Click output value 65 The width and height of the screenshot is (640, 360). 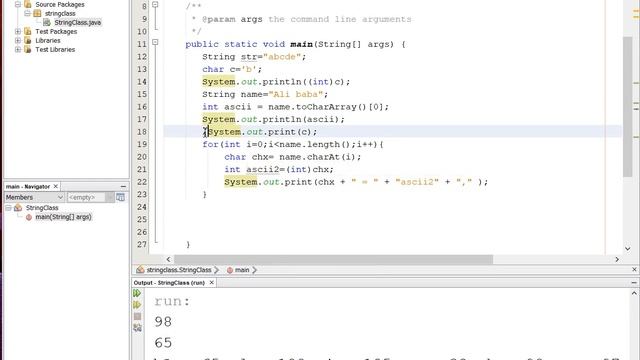[x=163, y=343]
